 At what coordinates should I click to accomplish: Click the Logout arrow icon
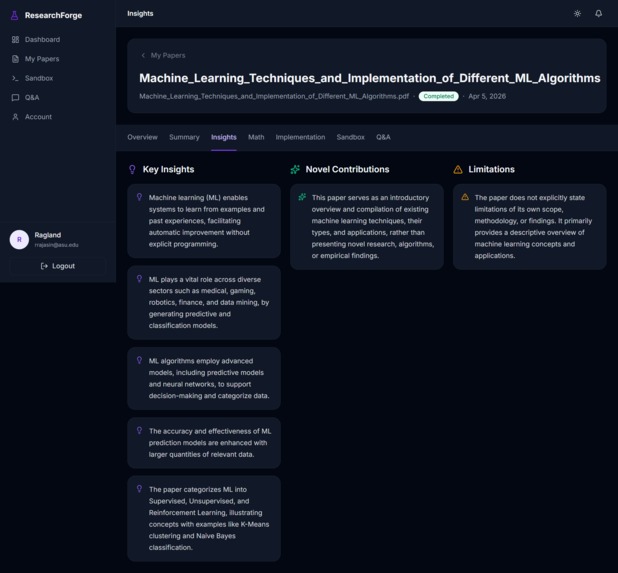click(x=44, y=266)
